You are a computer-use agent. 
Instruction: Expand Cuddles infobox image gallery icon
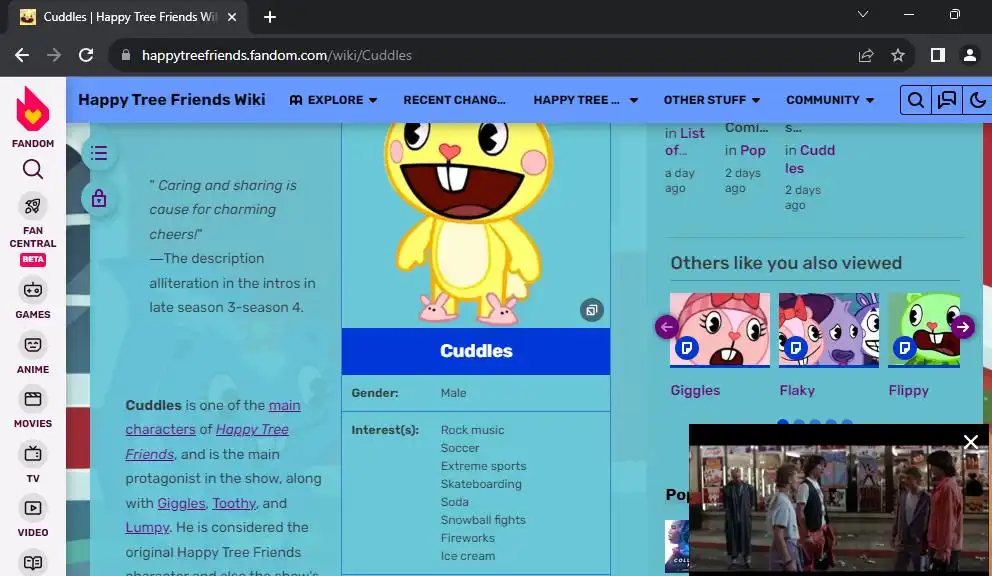(592, 310)
